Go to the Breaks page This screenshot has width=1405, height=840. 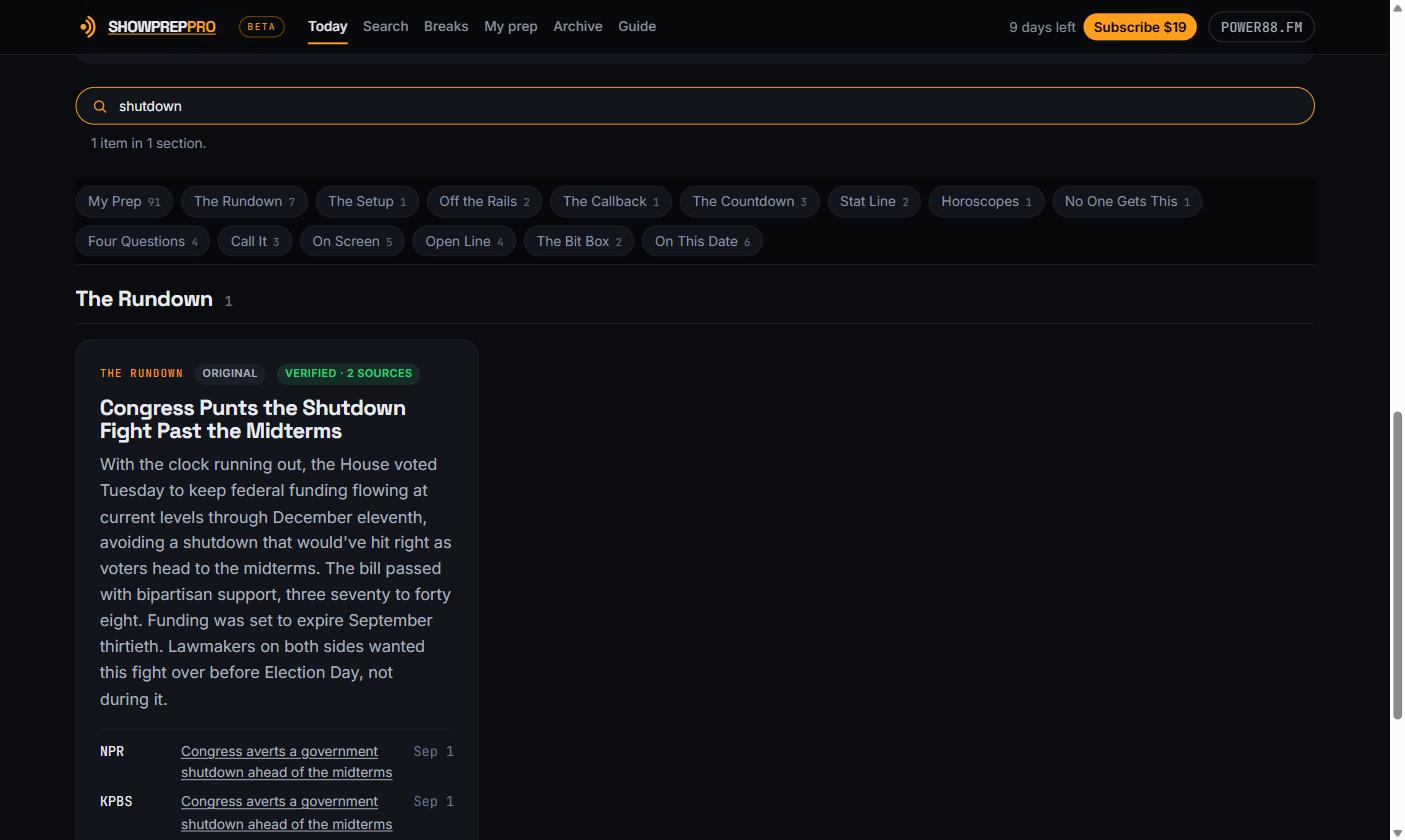[x=446, y=26]
